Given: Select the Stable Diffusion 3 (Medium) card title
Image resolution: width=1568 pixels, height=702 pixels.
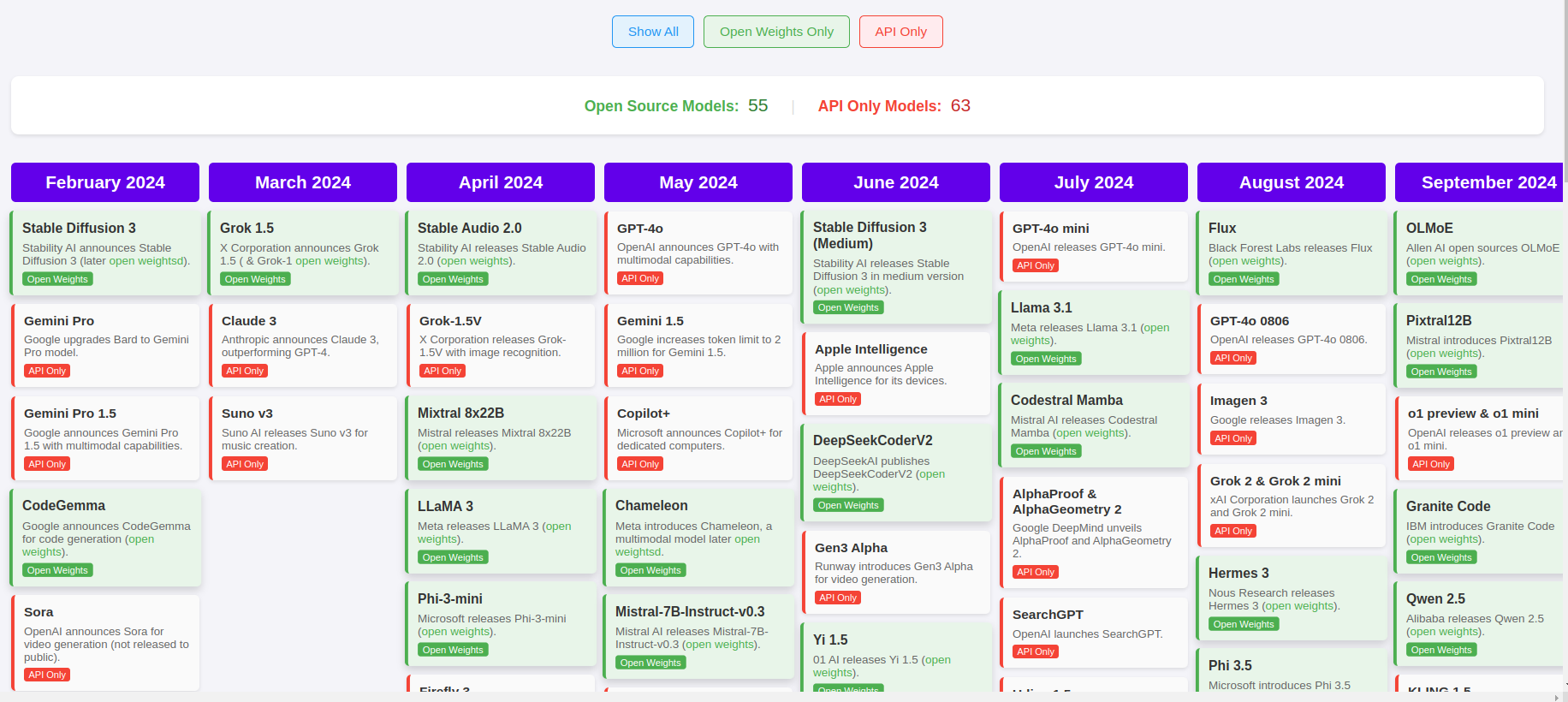Looking at the screenshot, I should (x=870, y=235).
